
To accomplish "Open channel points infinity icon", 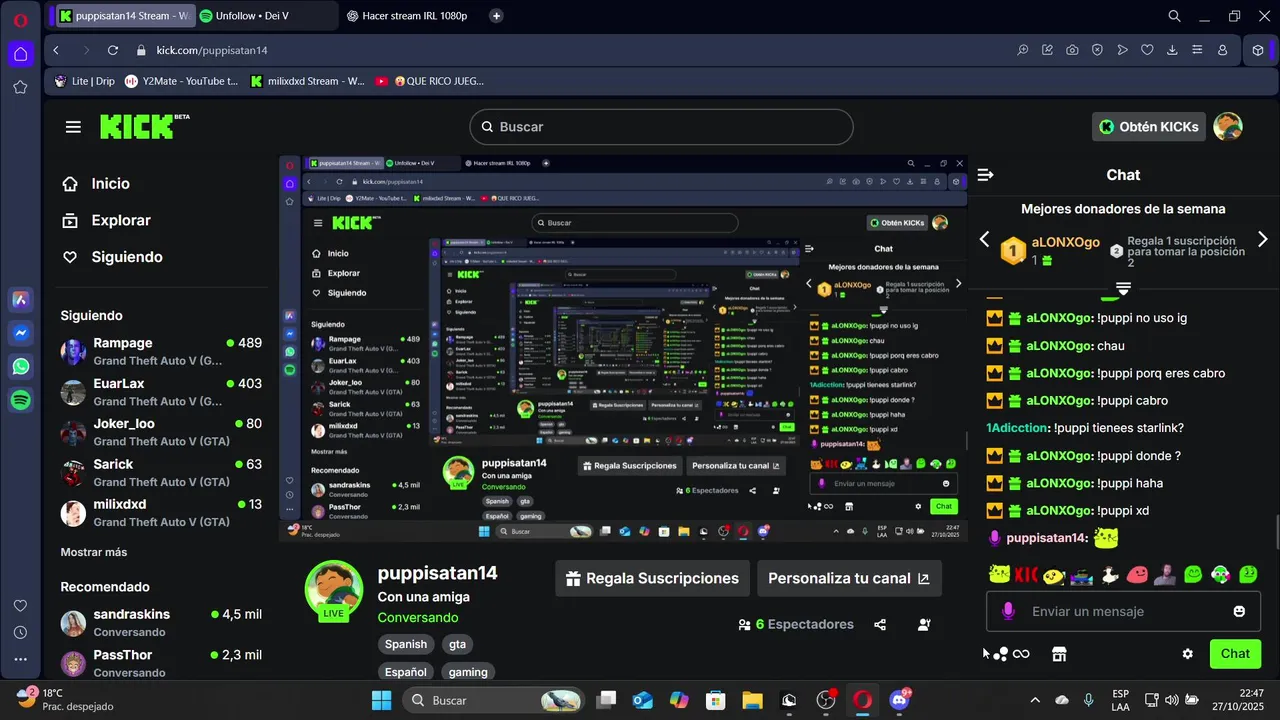I will coord(1021,654).
